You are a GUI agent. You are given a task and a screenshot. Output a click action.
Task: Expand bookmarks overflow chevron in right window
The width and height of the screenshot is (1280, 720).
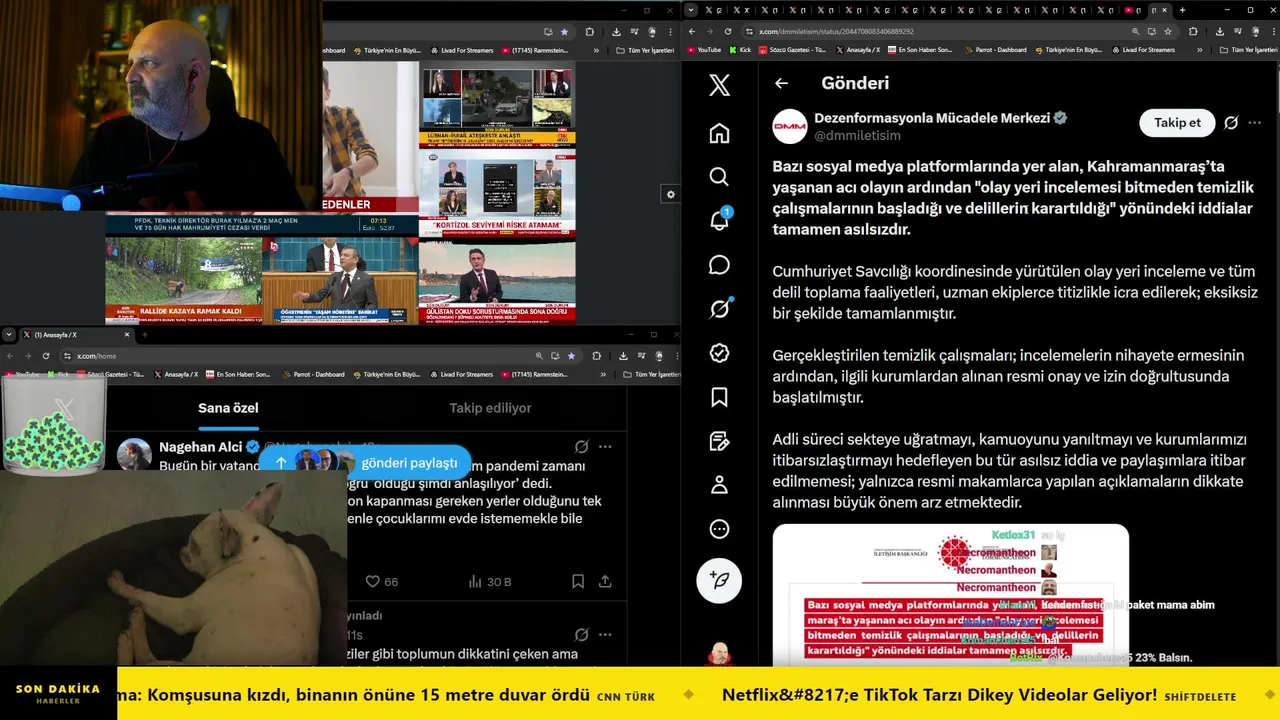pyautogui.click(x=1199, y=50)
